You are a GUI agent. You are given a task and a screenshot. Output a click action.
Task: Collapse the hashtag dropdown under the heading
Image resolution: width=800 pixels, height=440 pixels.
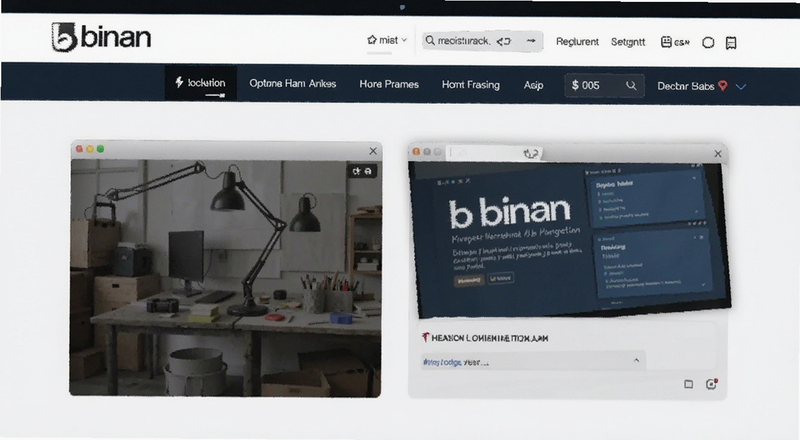tap(636, 360)
